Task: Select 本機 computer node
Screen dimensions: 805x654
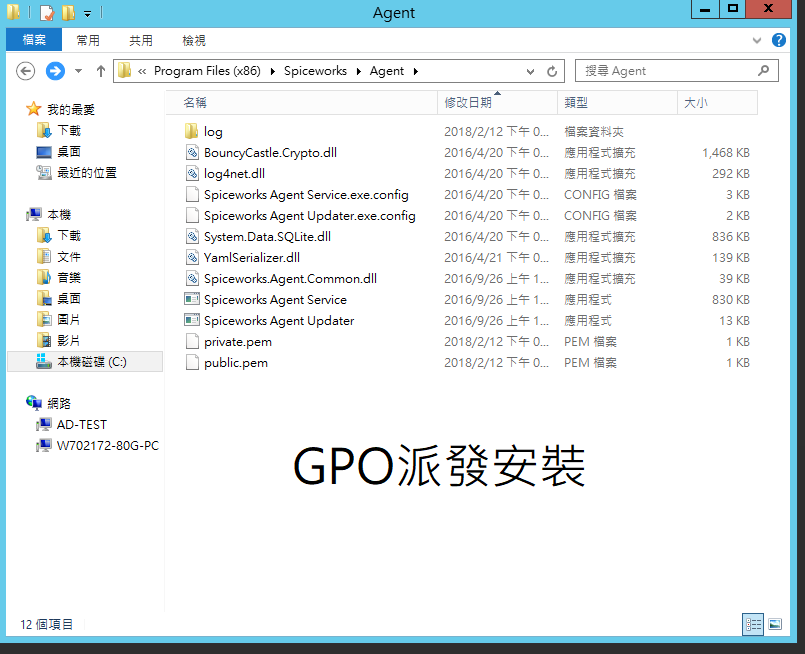Action: 59,215
